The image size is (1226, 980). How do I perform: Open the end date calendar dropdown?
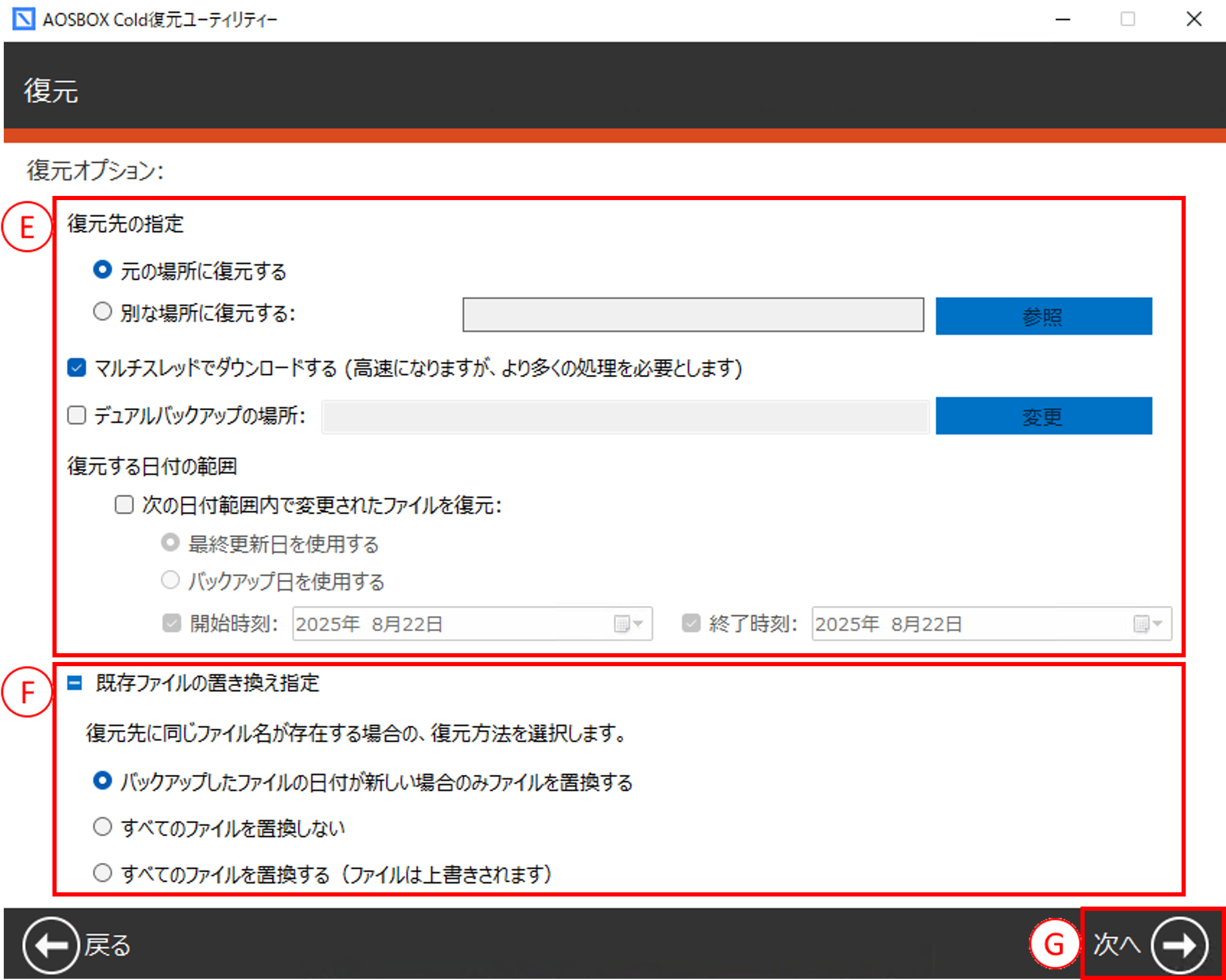[x=1148, y=624]
